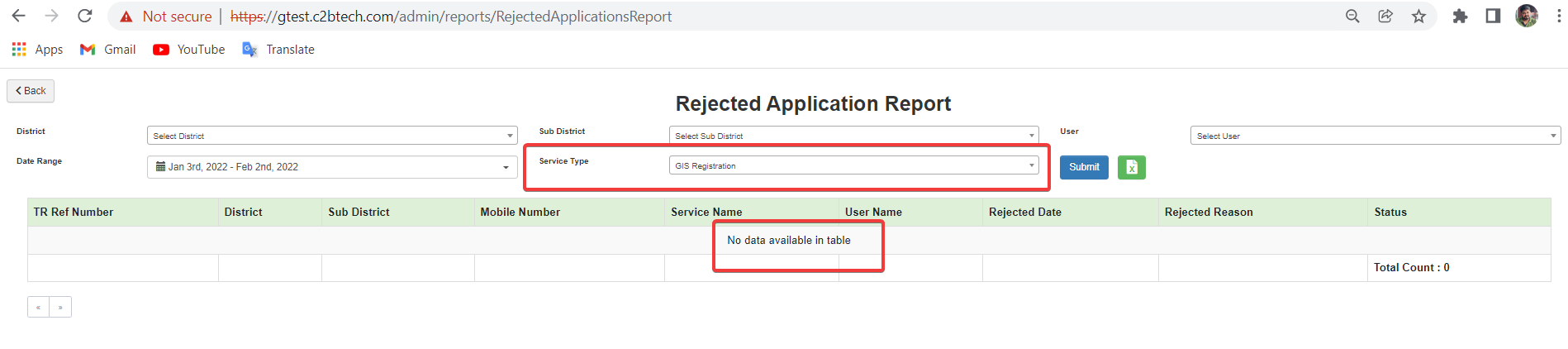
Task: Open the date range picker field
Action: click(332, 167)
